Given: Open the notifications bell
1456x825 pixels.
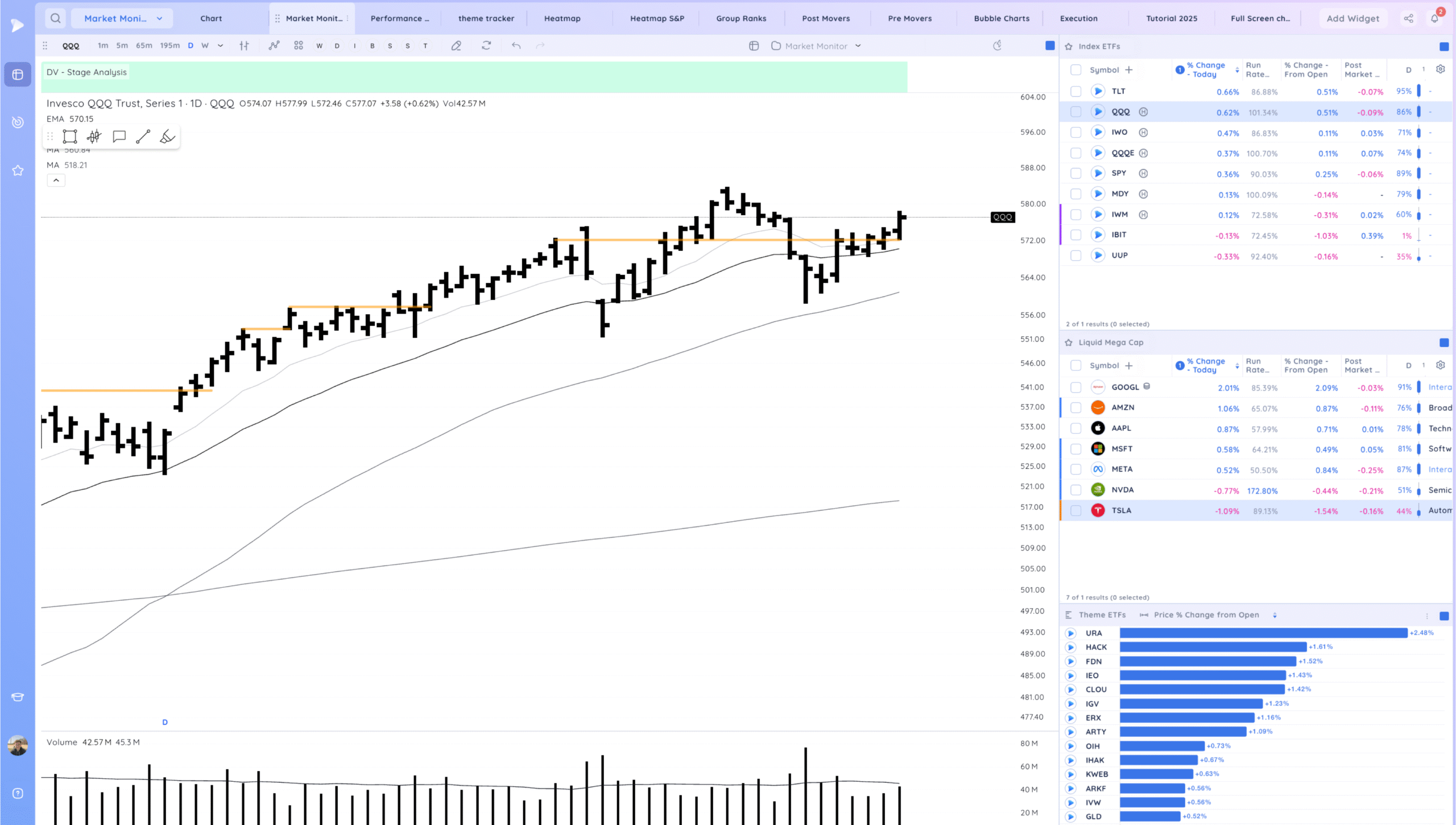Looking at the screenshot, I should pyautogui.click(x=1434, y=18).
